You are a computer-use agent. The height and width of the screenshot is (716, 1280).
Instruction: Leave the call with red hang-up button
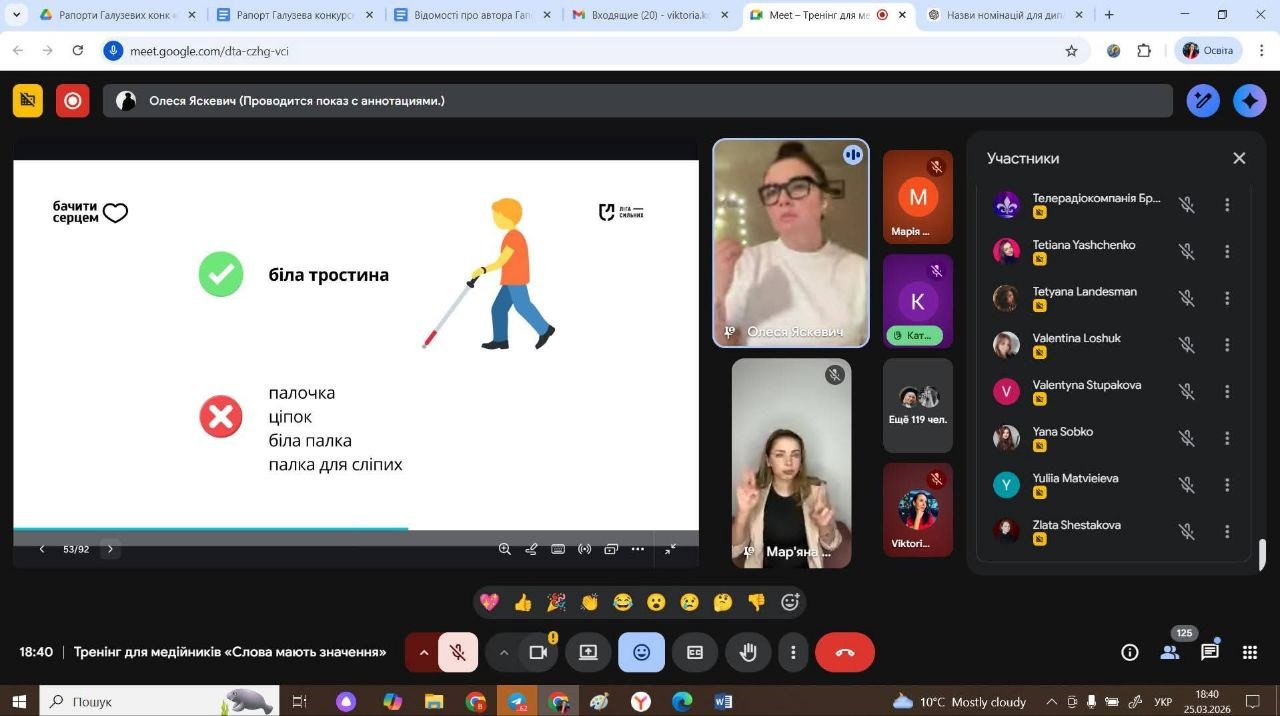tap(845, 653)
